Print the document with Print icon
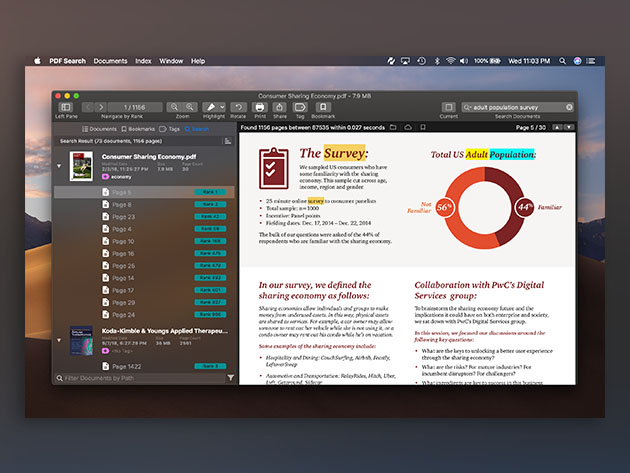The image size is (630, 473). tap(260, 107)
